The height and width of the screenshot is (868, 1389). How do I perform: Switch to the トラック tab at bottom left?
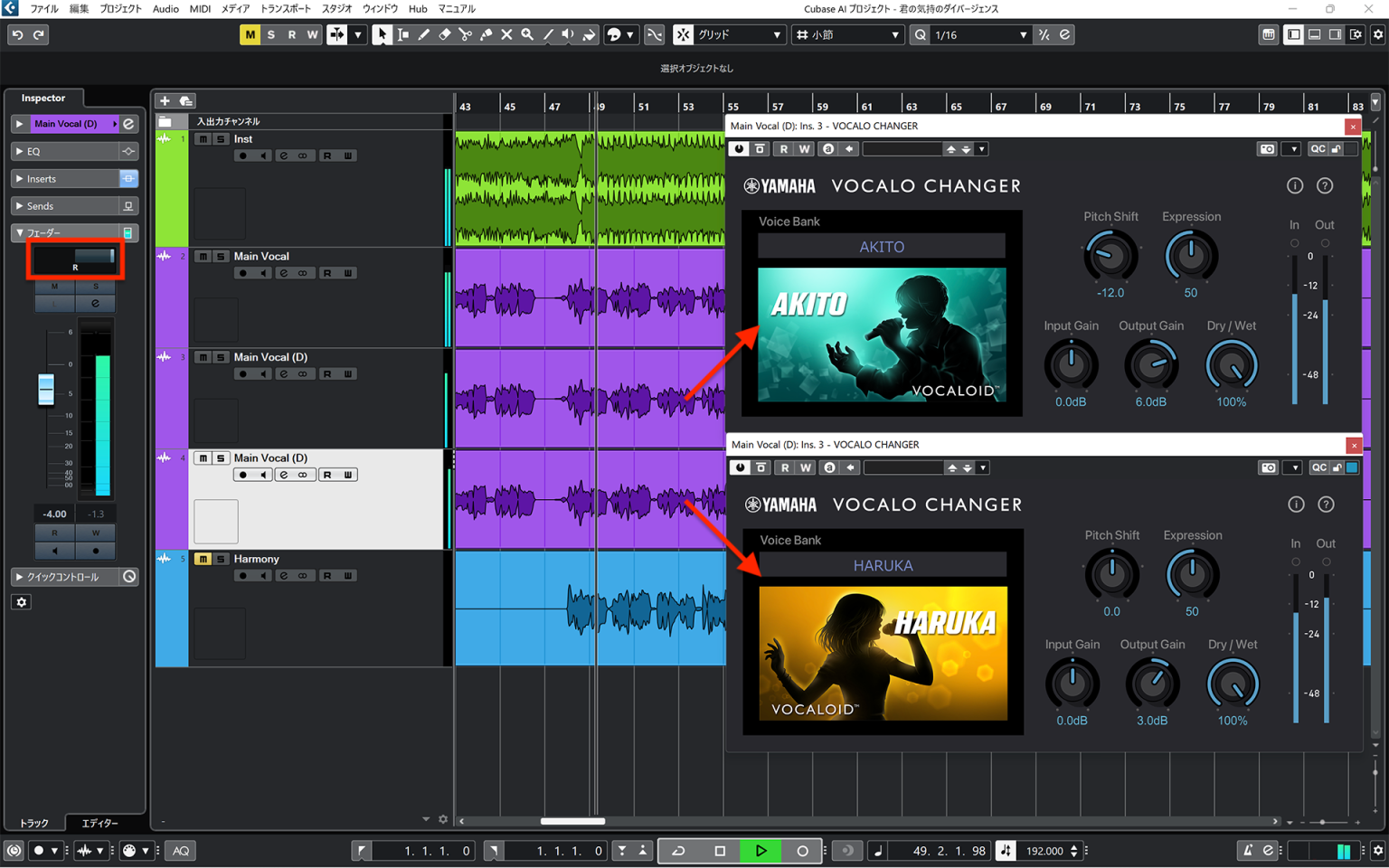(33, 824)
